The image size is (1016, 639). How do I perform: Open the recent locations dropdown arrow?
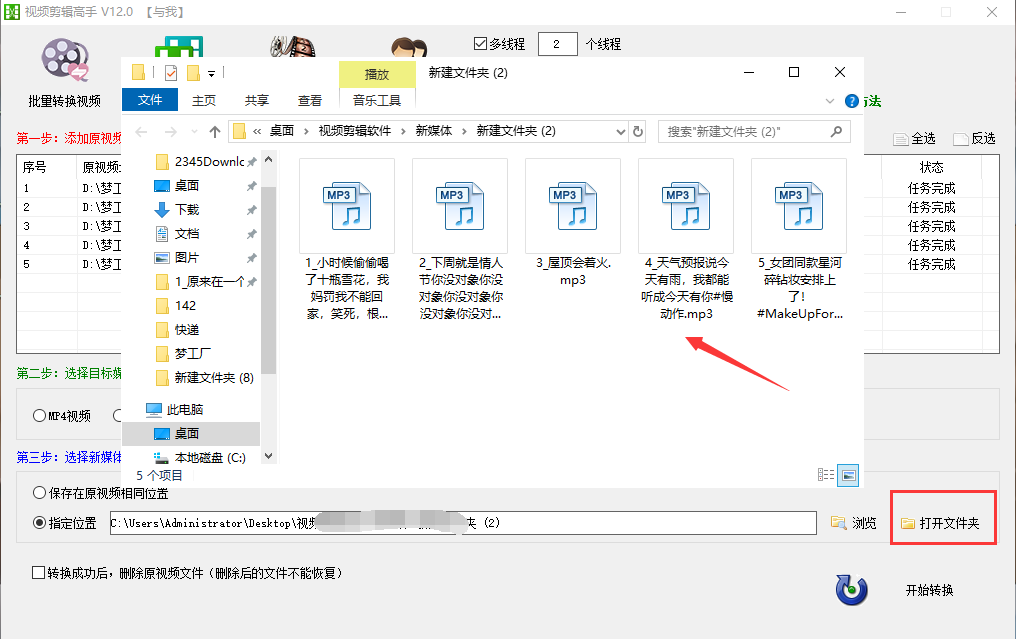tap(194, 132)
